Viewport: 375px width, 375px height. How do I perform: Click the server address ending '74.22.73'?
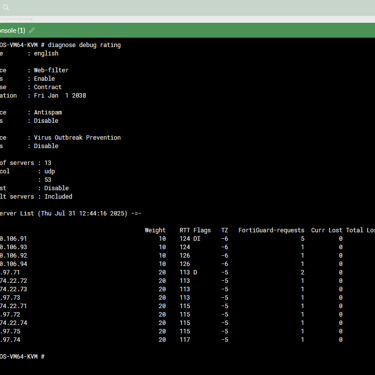click(13, 289)
